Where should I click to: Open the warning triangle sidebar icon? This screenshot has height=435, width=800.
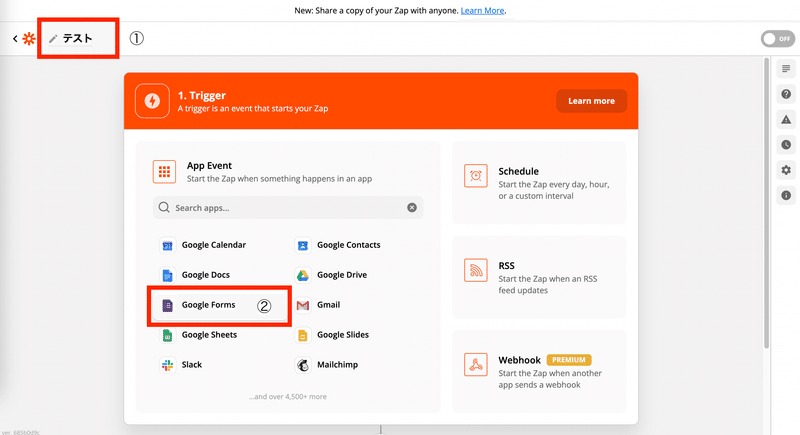tap(786, 119)
